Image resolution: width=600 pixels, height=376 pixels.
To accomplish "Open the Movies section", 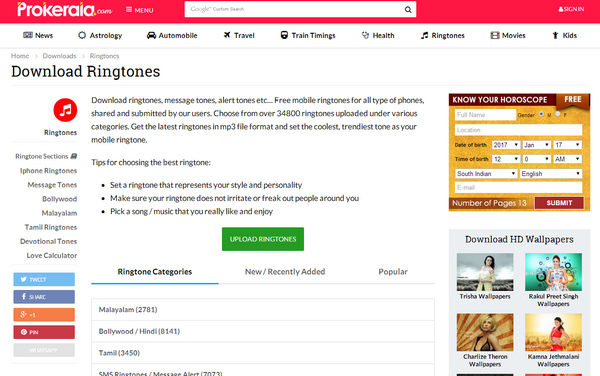I will pyautogui.click(x=508, y=36).
